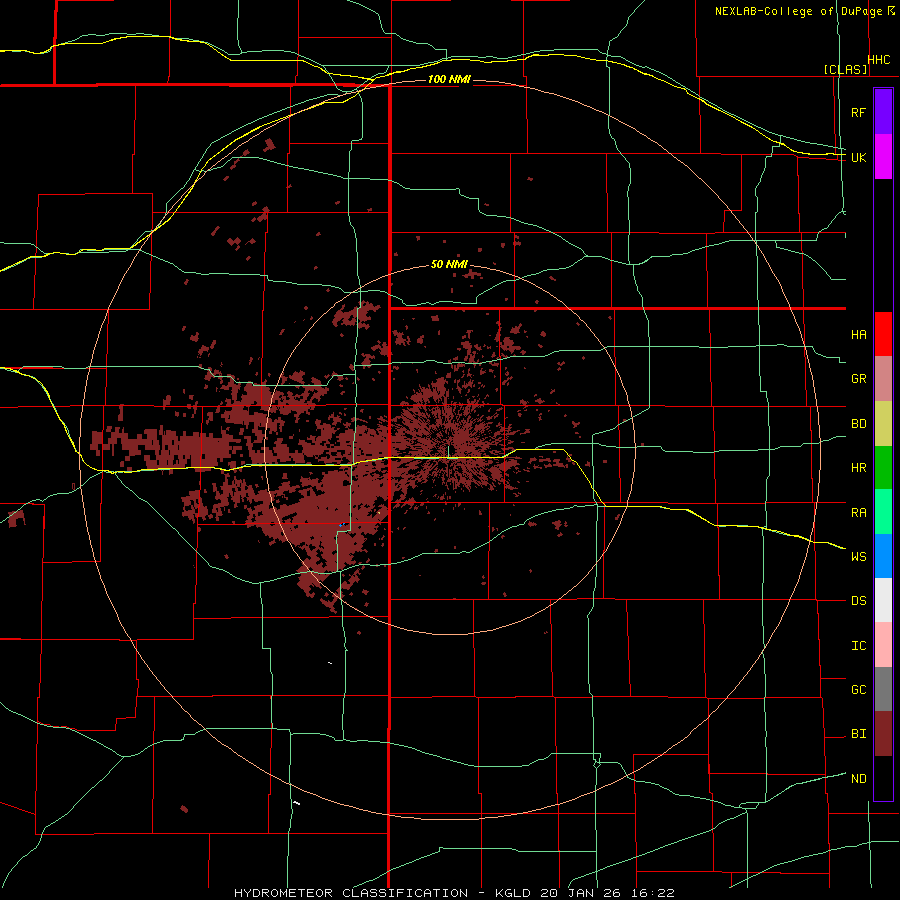Click the HR green legend swatch
Screen dimensions: 900x900
click(x=883, y=467)
